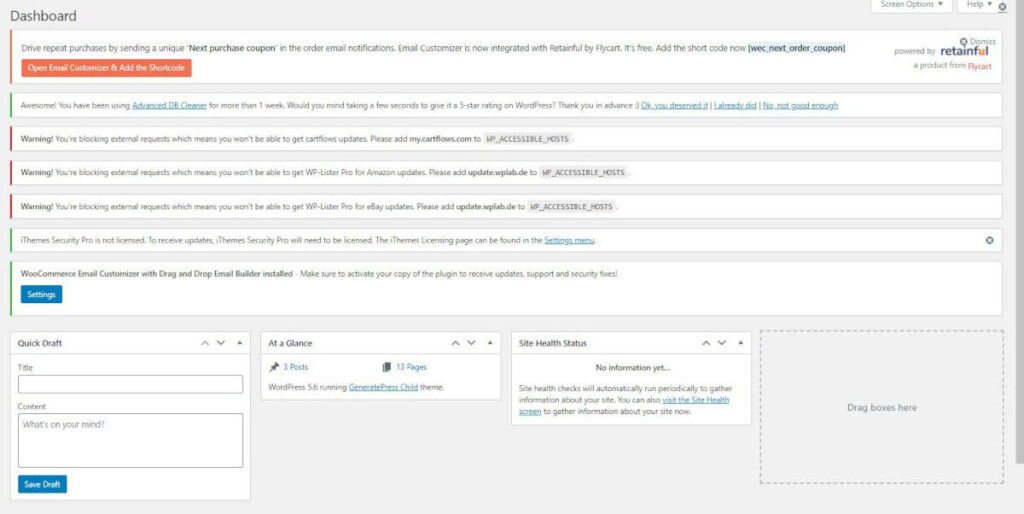Viewport: 1024px width, 514px height.
Task: Click the 'No information yet...' text
Action: coord(632,368)
